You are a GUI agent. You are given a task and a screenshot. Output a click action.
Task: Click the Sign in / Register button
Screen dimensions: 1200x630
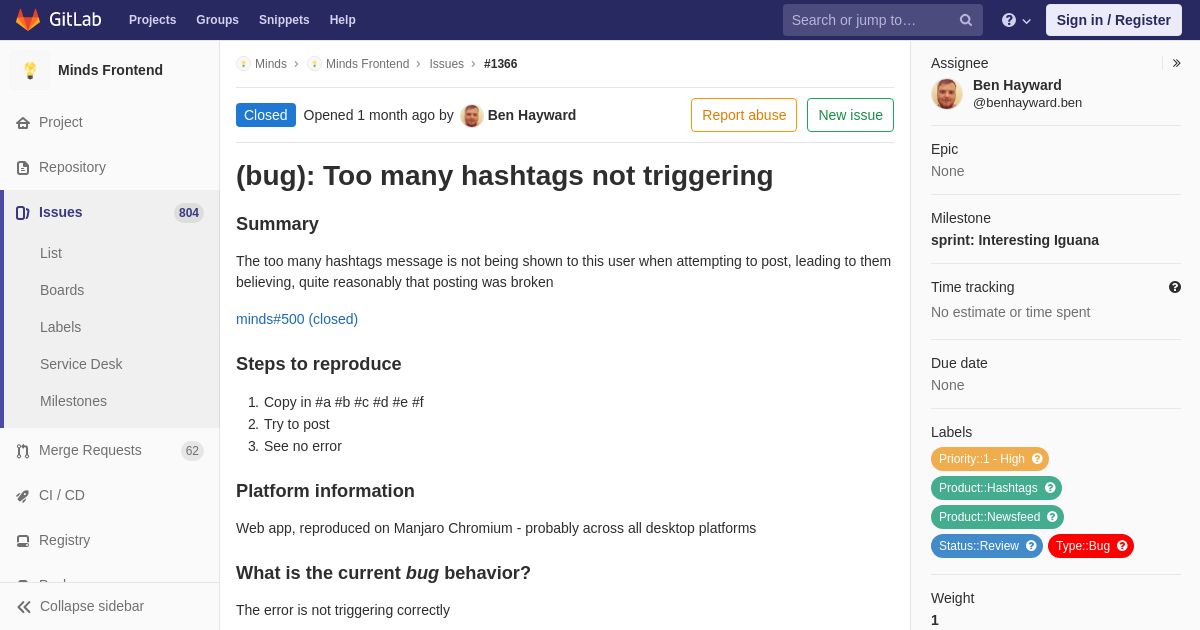[1114, 20]
